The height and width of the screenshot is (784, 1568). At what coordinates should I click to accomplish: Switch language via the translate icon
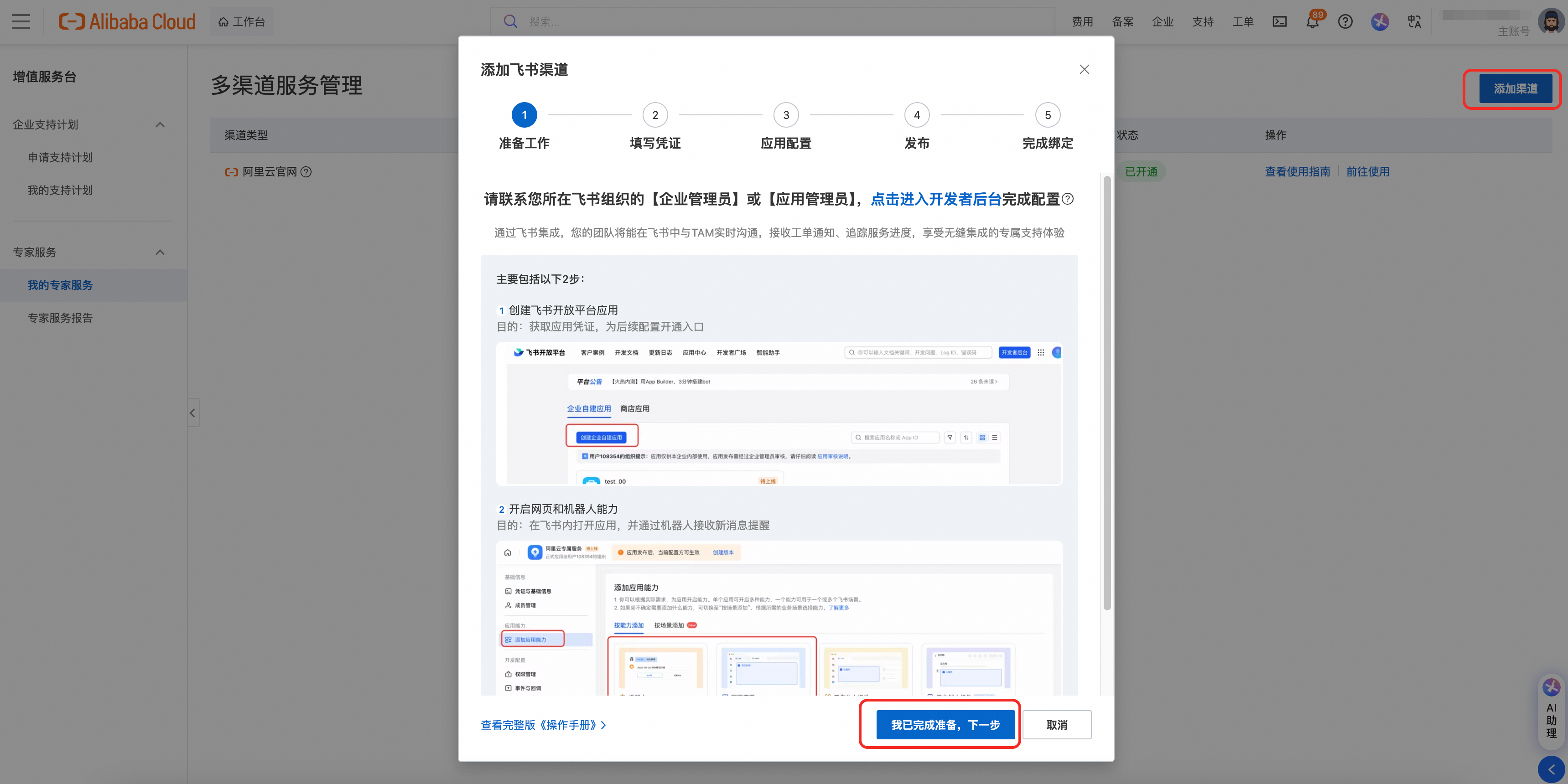(1414, 22)
